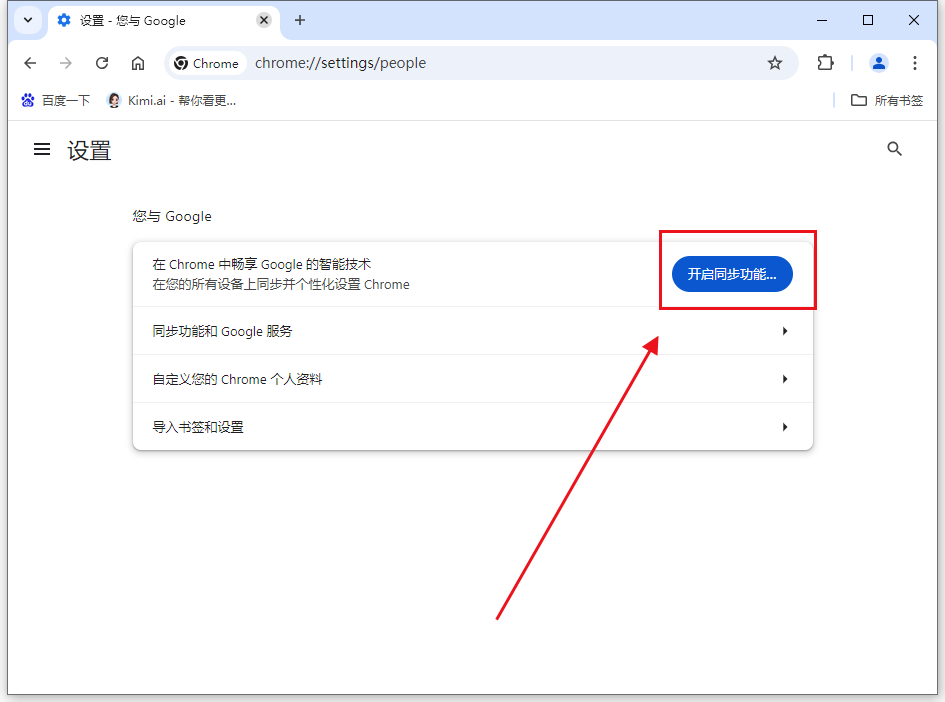Click the Chrome site info chip
The image size is (945, 702).
coord(207,63)
